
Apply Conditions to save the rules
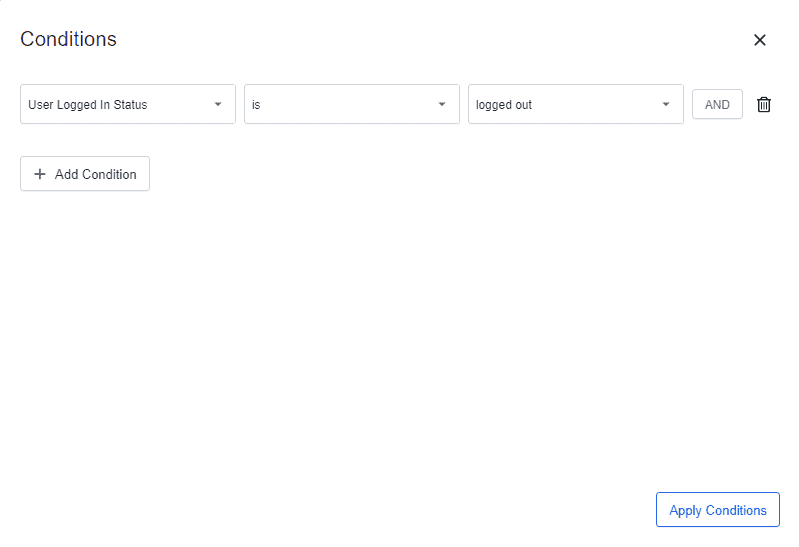point(717,510)
